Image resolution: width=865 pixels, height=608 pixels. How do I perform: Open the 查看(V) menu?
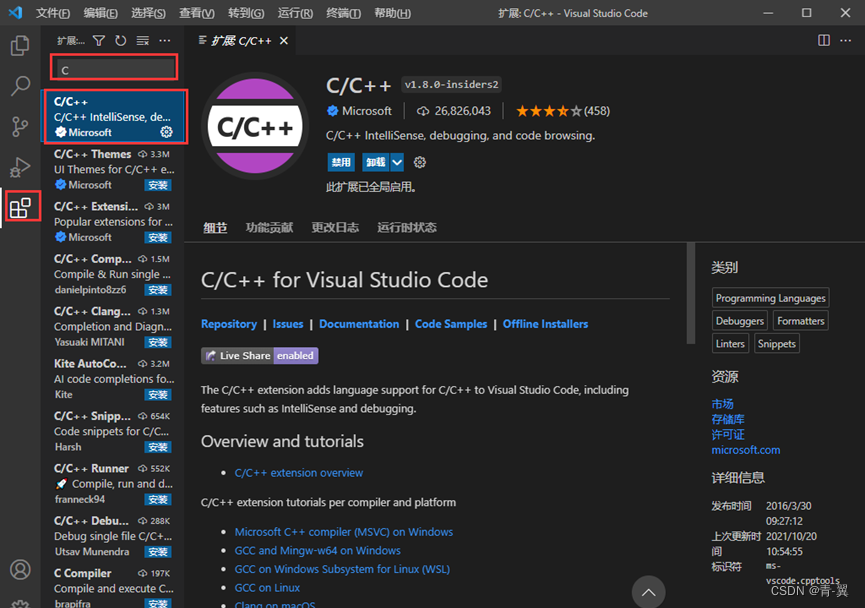click(197, 13)
